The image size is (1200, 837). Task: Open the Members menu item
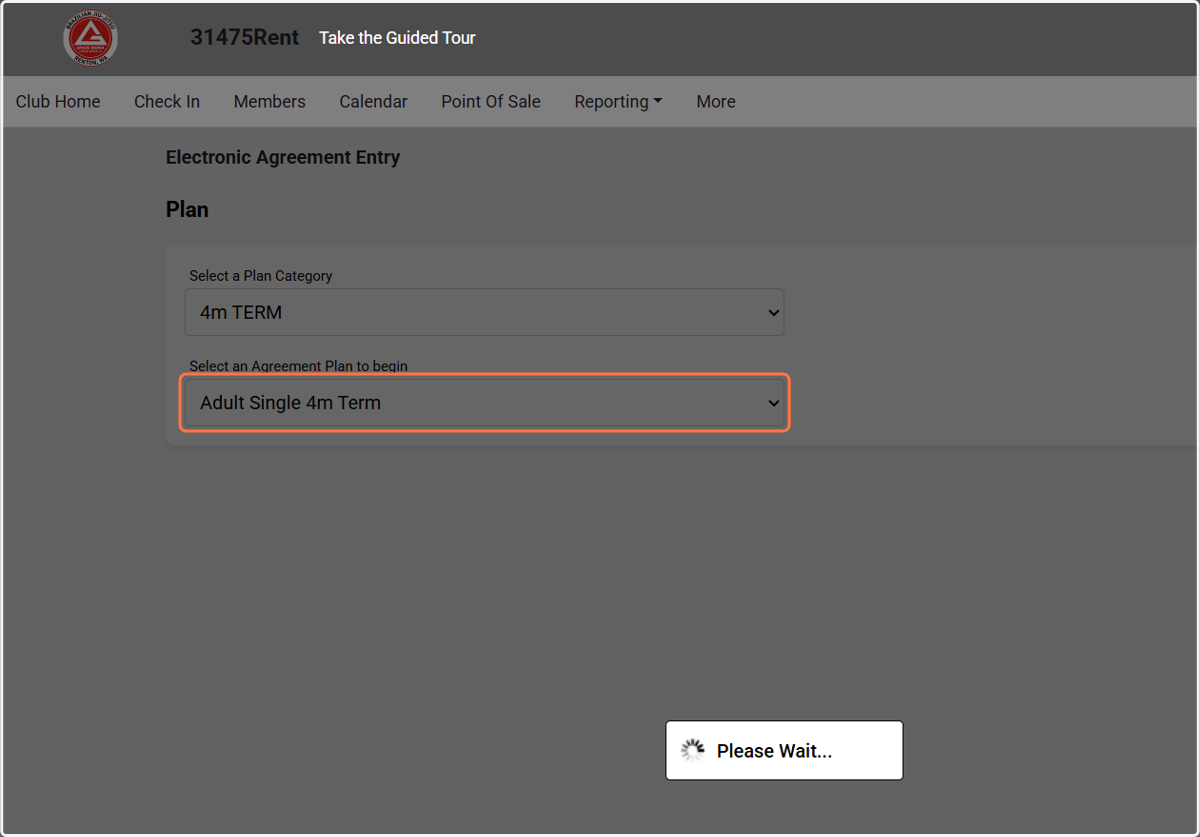pos(270,101)
